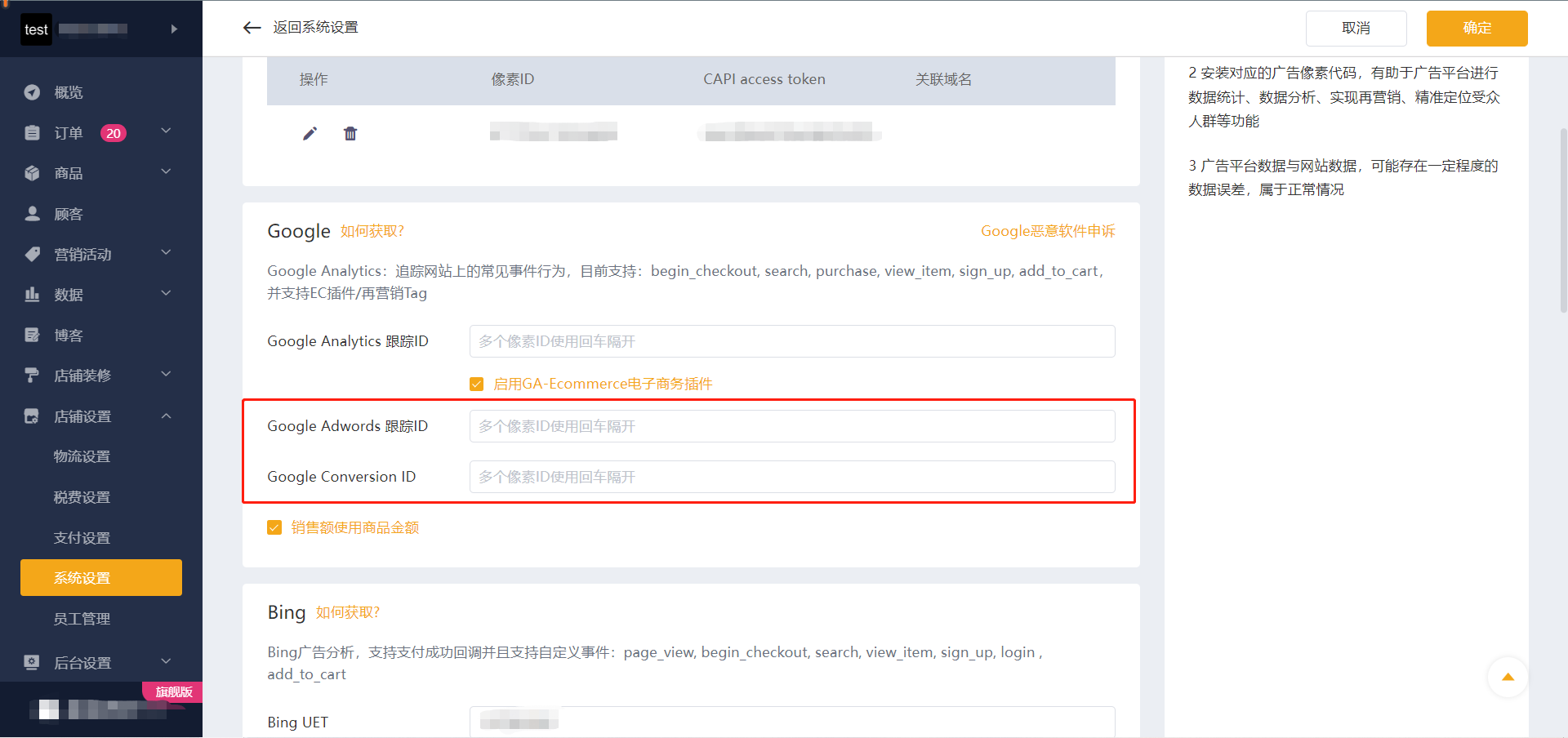Viewport: 1568px width, 738px height.
Task: Click the page vertical scrollbar
Action: (x=1563, y=220)
